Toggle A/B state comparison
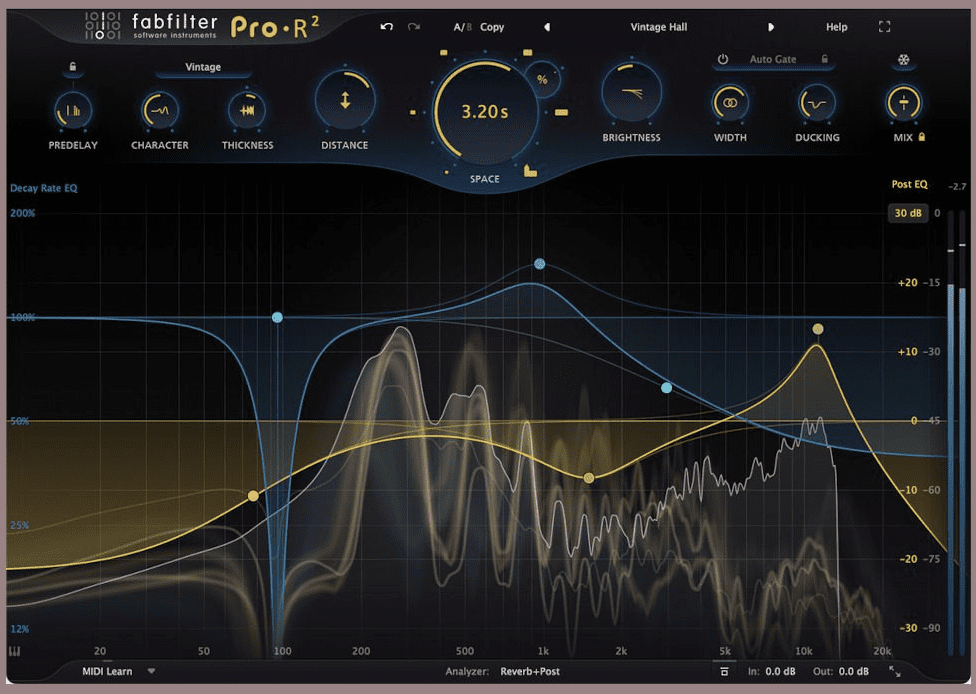Image resolution: width=976 pixels, height=694 pixels. tap(462, 27)
